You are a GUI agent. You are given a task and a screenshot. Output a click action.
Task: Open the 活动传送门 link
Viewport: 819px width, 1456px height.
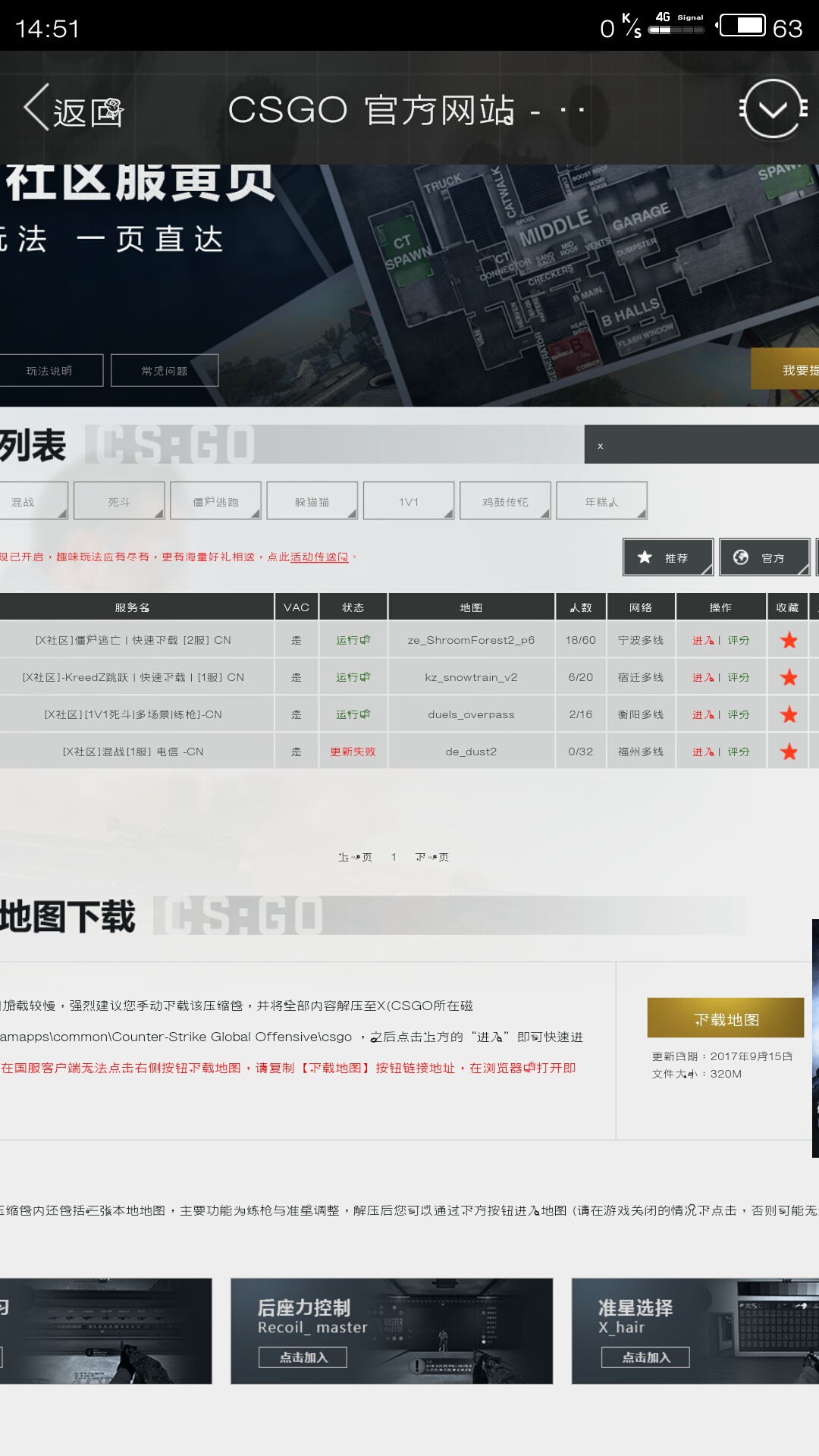[x=319, y=557]
